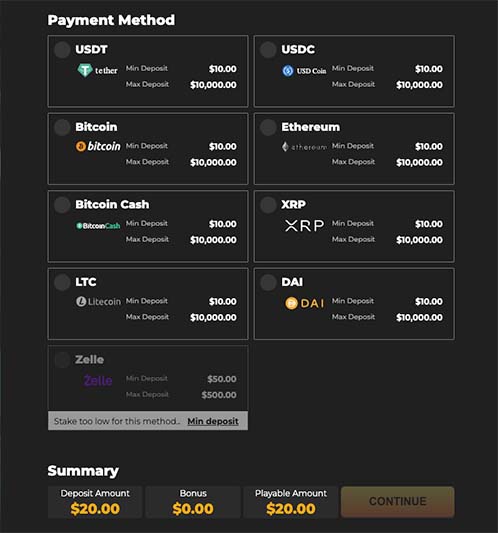Select the DAI radio button
The image size is (498, 533).
pyautogui.click(x=268, y=282)
